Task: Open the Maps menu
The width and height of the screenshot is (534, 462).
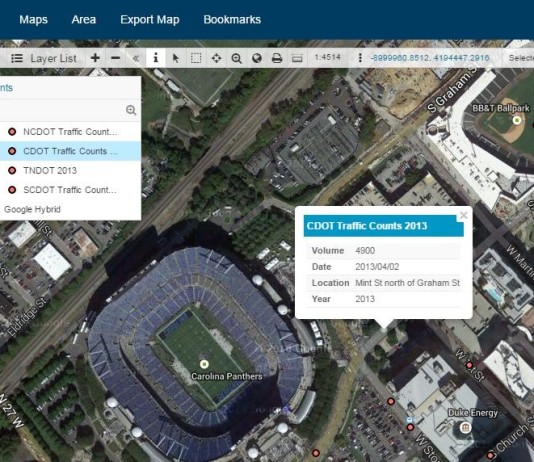Action: pyautogui.click(x=33, y=20)
